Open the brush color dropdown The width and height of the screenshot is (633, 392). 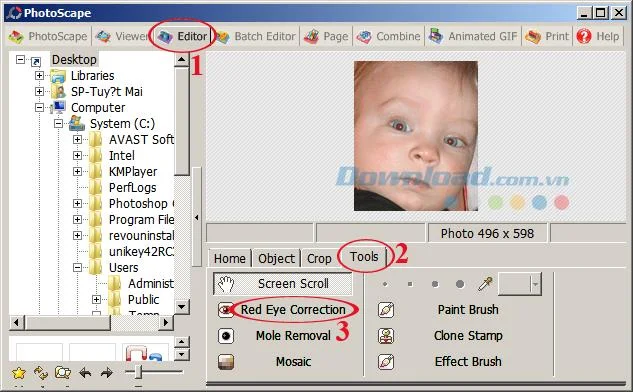(x=535, y=284)
